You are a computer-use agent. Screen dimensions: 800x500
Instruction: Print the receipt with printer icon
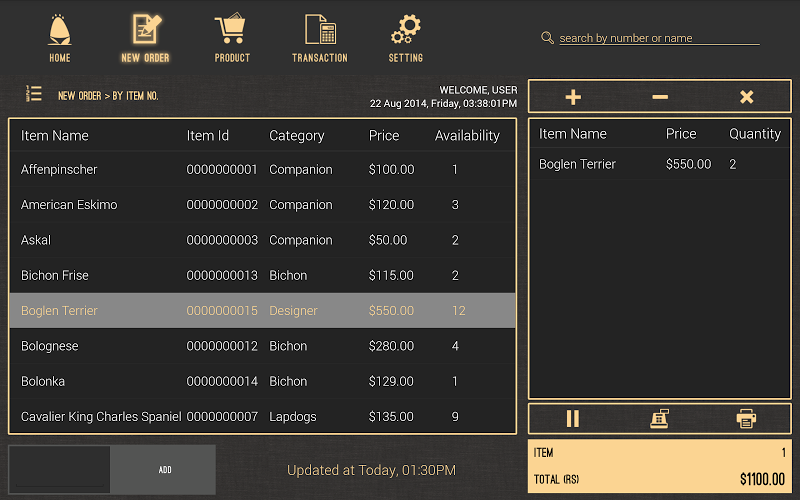(x=746, y=419)
